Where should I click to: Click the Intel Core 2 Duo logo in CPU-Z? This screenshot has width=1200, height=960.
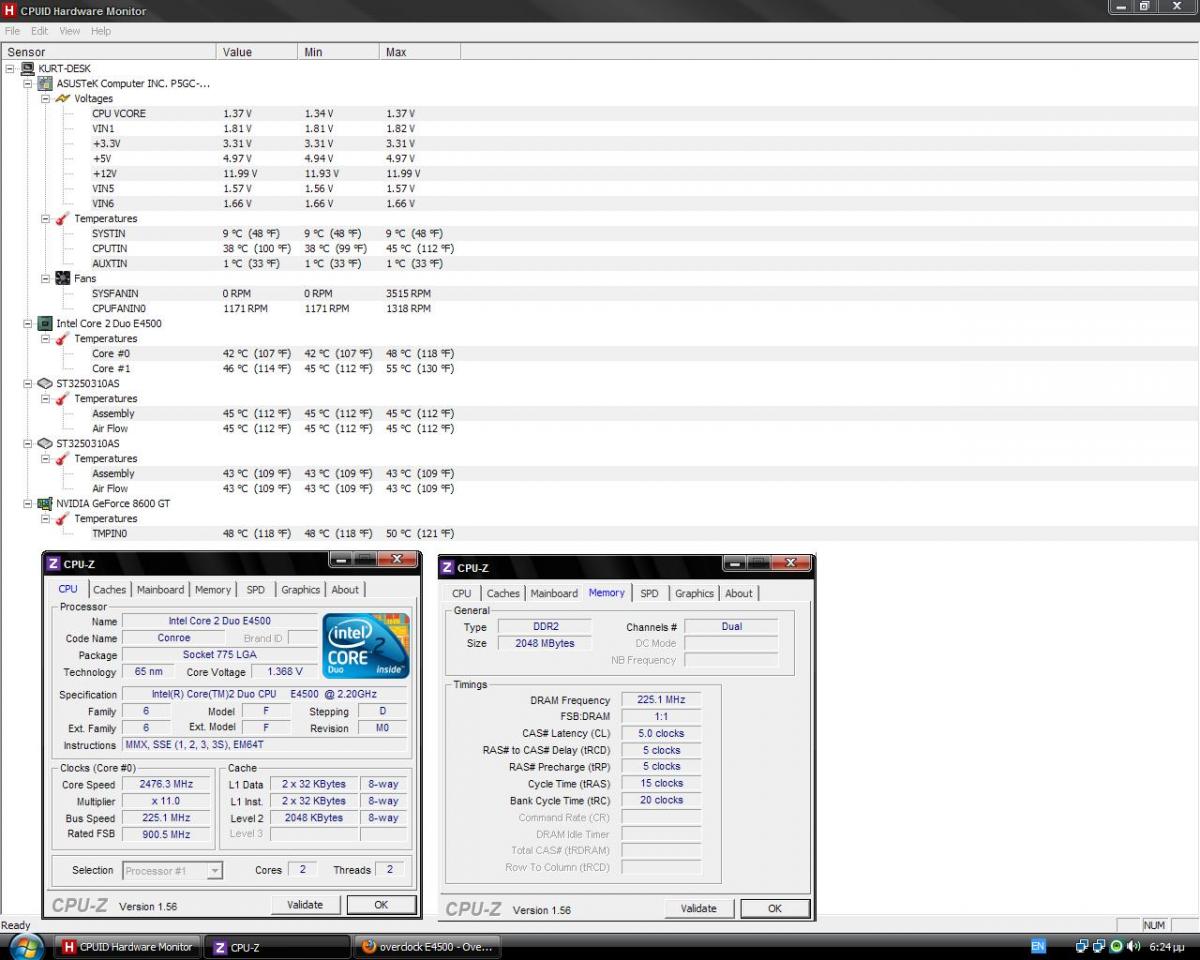pyautogui.click(x=367, y=646)
